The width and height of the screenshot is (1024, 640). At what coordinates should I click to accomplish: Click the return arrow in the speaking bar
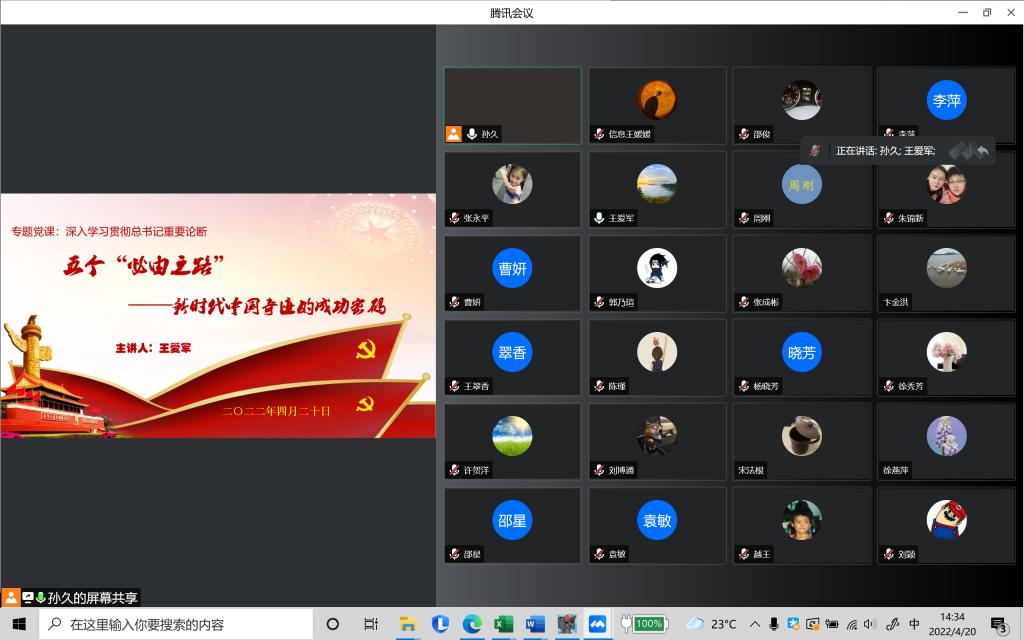tap(983, 150)
